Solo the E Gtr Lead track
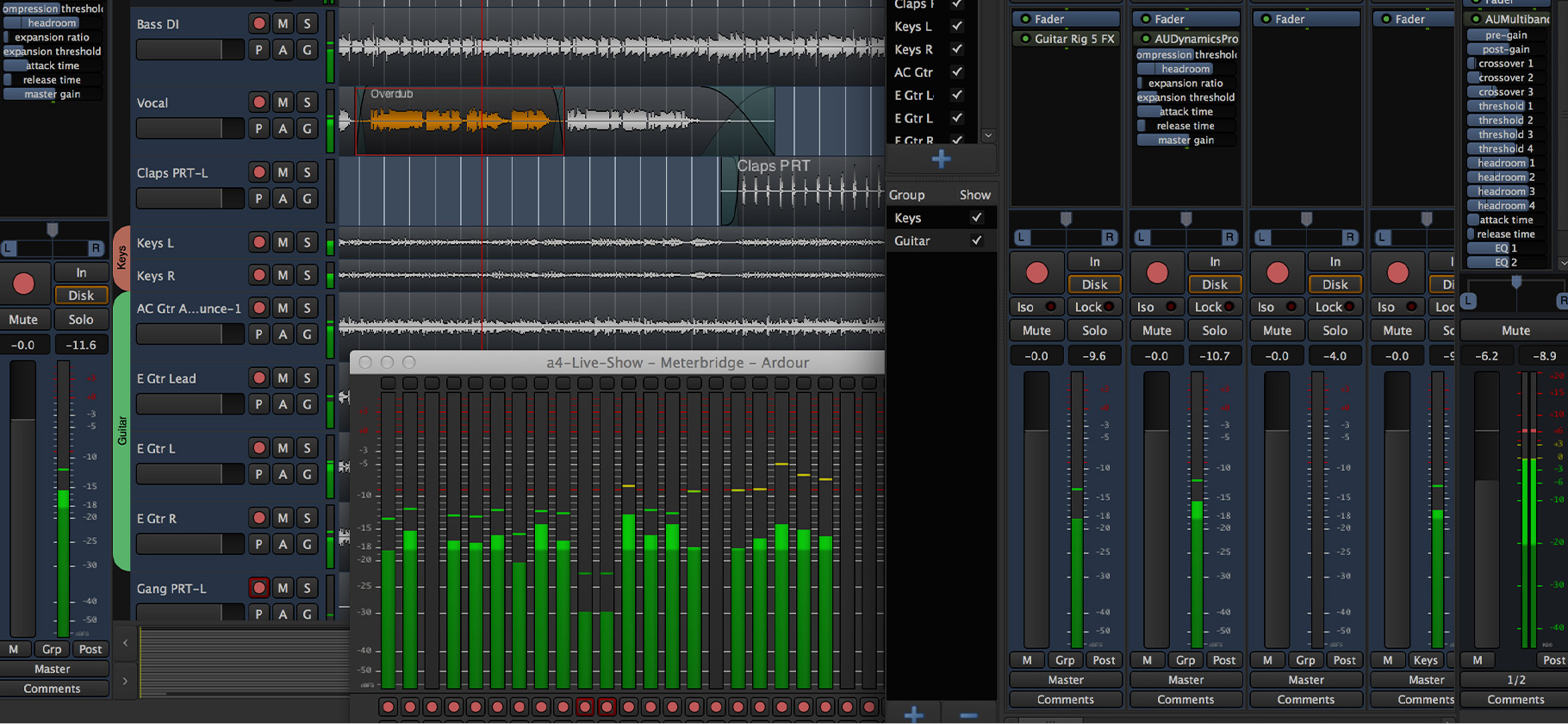Image resolution: width=1568 pixels, height=724 pixels. click(x=307, y=378)
